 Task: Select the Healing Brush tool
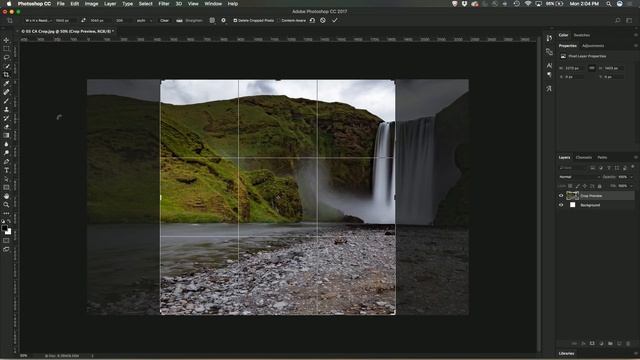point(6,92)
